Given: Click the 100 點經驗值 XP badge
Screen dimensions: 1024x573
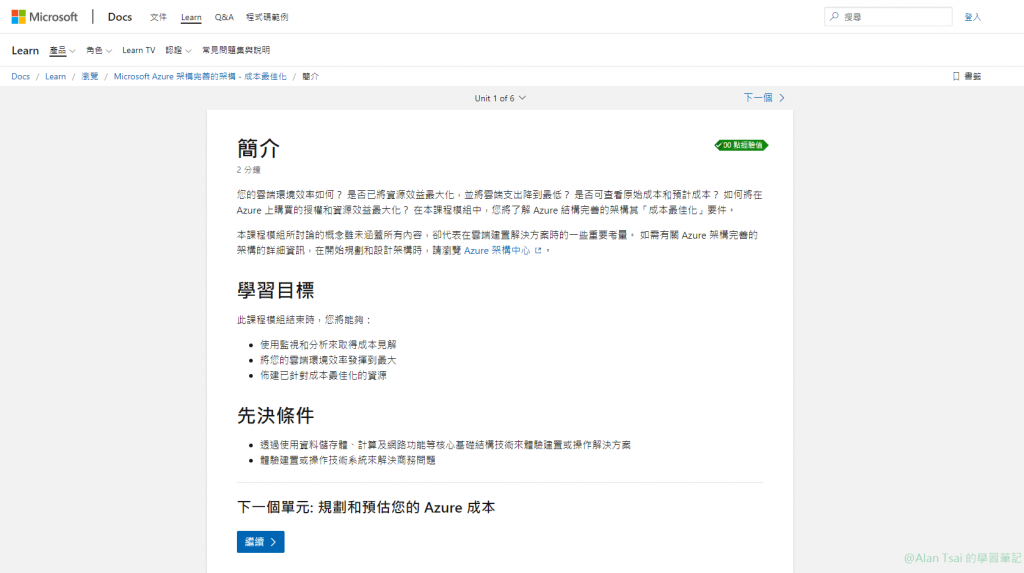Looking at the screenshot, I should [x=741, y=145].
